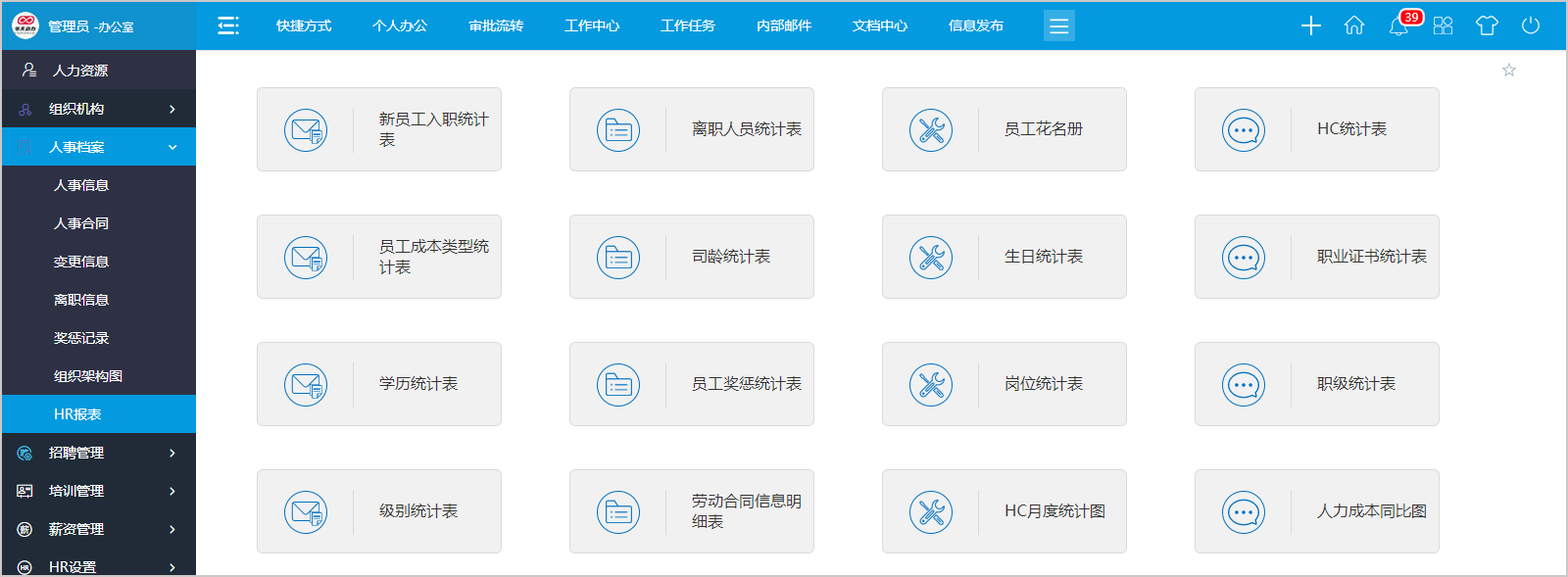Click the 管理员 -办公室 user label
This screenshot has height=577, width=1568.
coord(91,26)
